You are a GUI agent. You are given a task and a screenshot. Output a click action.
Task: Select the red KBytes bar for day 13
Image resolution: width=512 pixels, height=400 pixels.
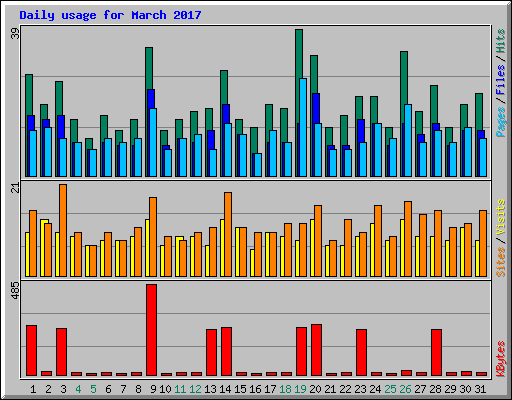[x=212, y=353]
